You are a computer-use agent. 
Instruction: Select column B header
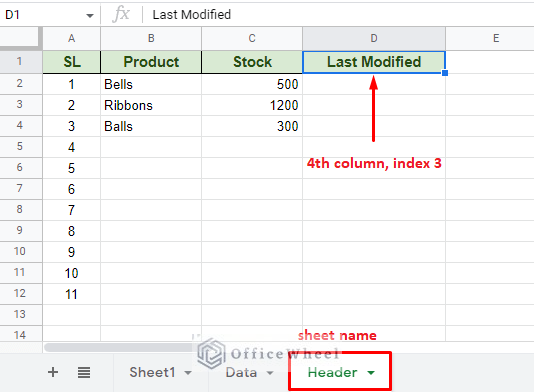(151, 38)
